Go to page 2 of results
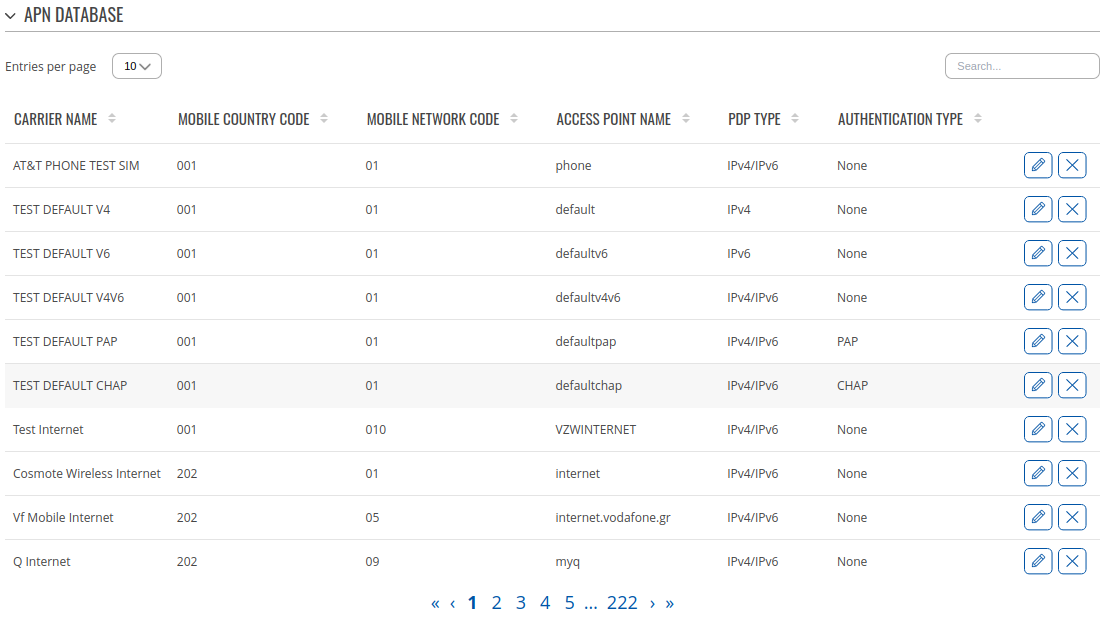The height and width of the screenshot is (620, 1102). (496, 602)
